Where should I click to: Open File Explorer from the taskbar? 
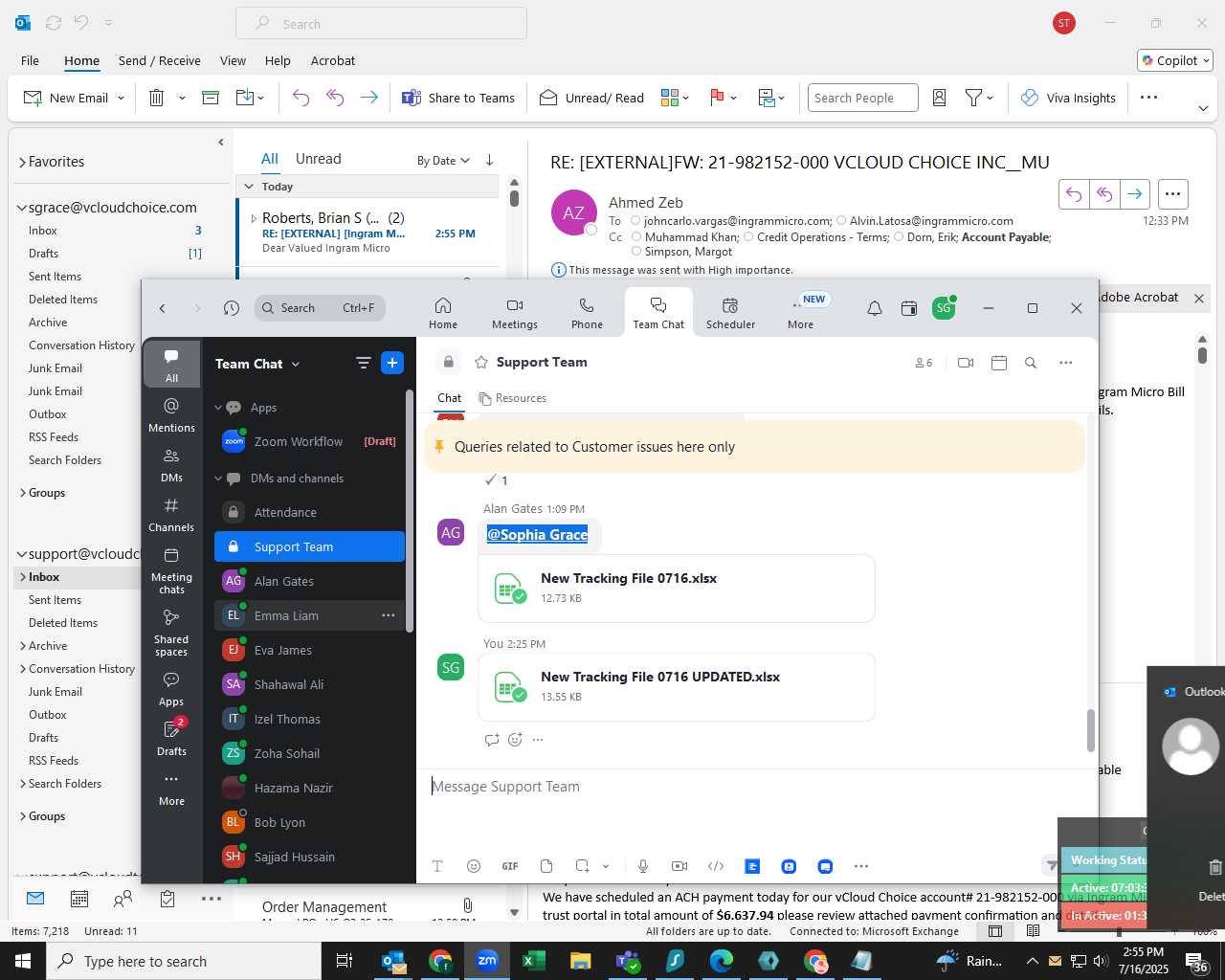(x=580, y=961)
